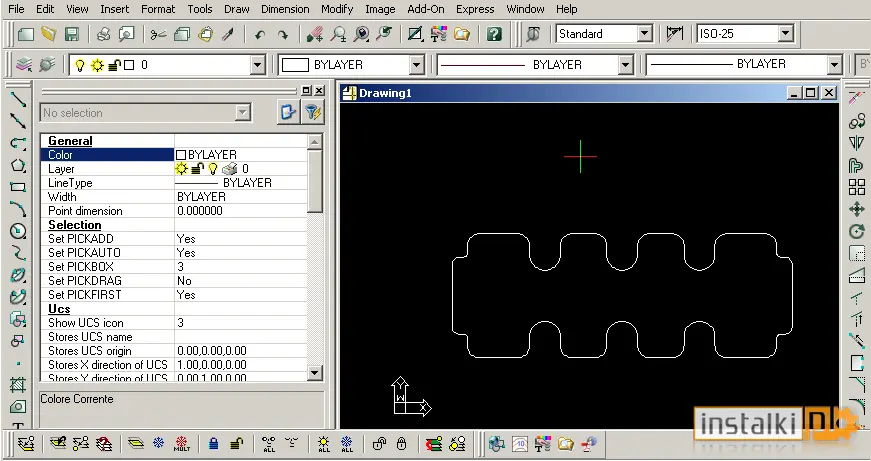Click the Stores UCS origin row label
Screen dimensions: 871x461
tap(89, 351)
